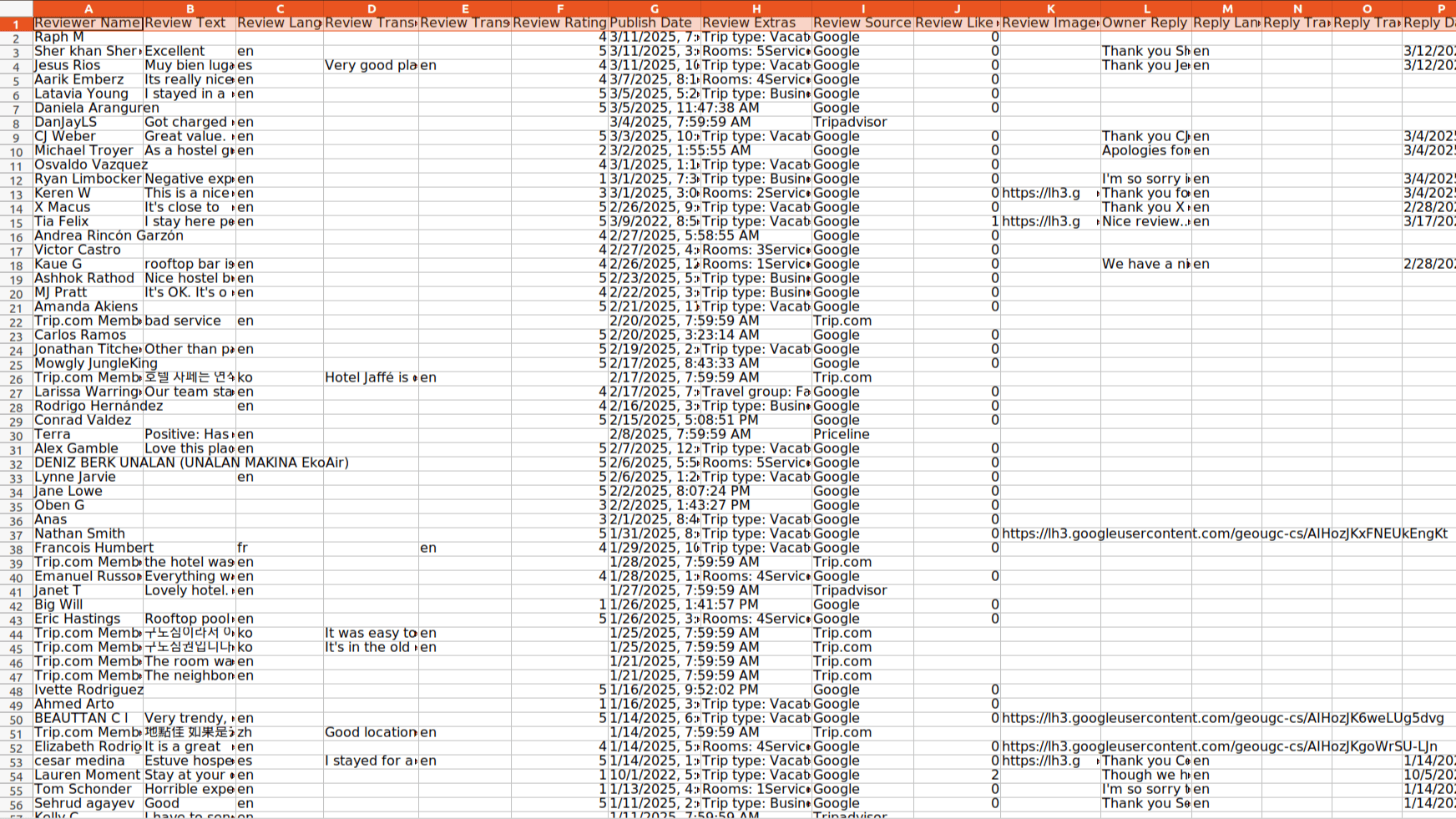Screen dimensions: 1456x819
Task: Select the 'Victor Castro' reviewer cell
Action: [88, 250]
